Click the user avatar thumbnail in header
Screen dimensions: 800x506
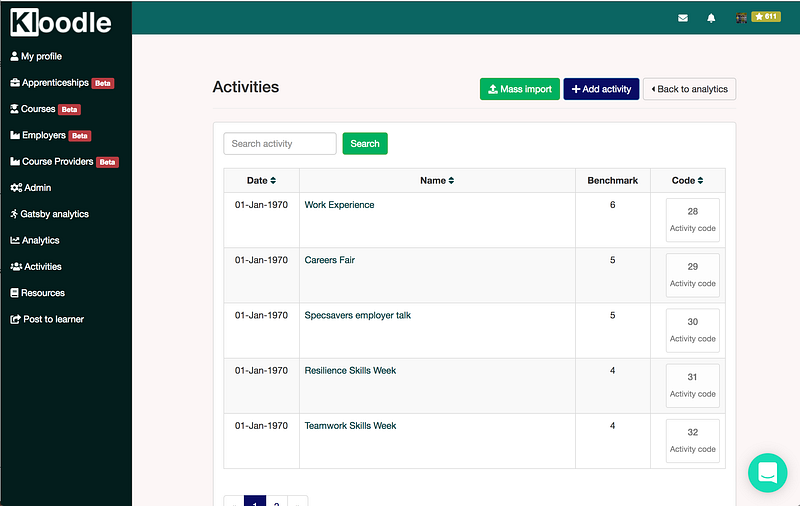tap(741, 18)
